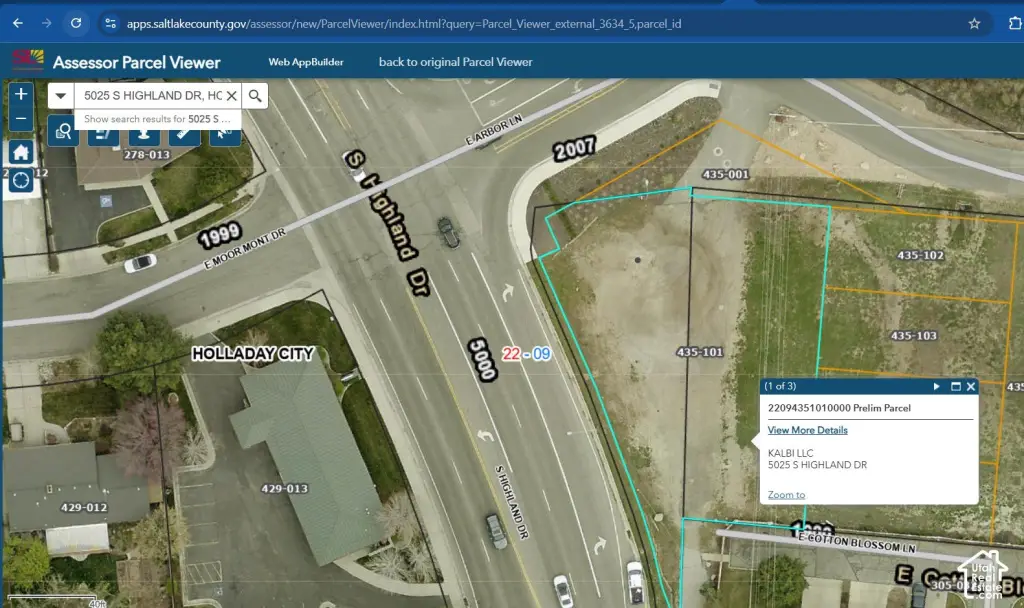
Task: Click parcel label 429-012 on the map
Action: point(84,507)
